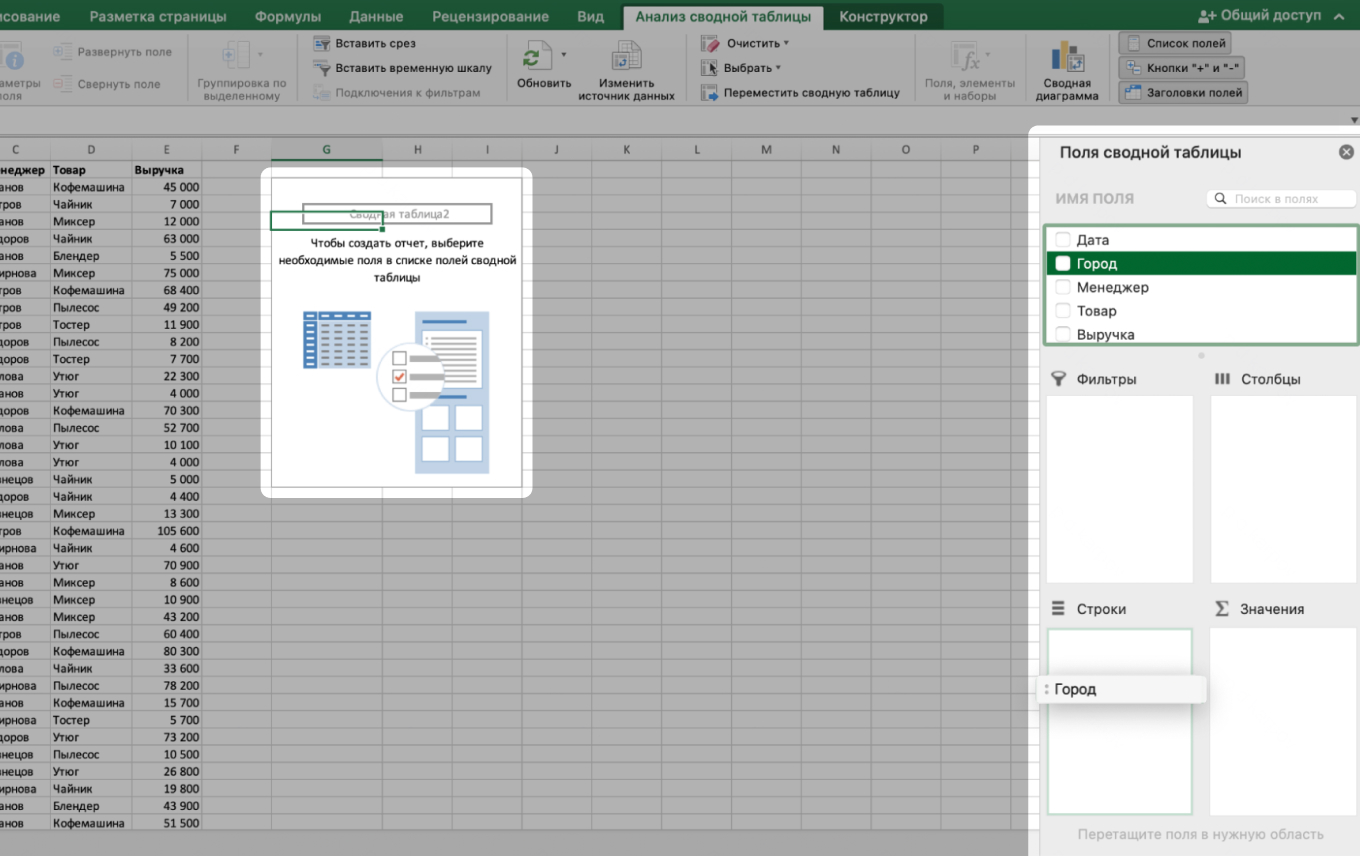Select column header P

[x=975, y=150]
